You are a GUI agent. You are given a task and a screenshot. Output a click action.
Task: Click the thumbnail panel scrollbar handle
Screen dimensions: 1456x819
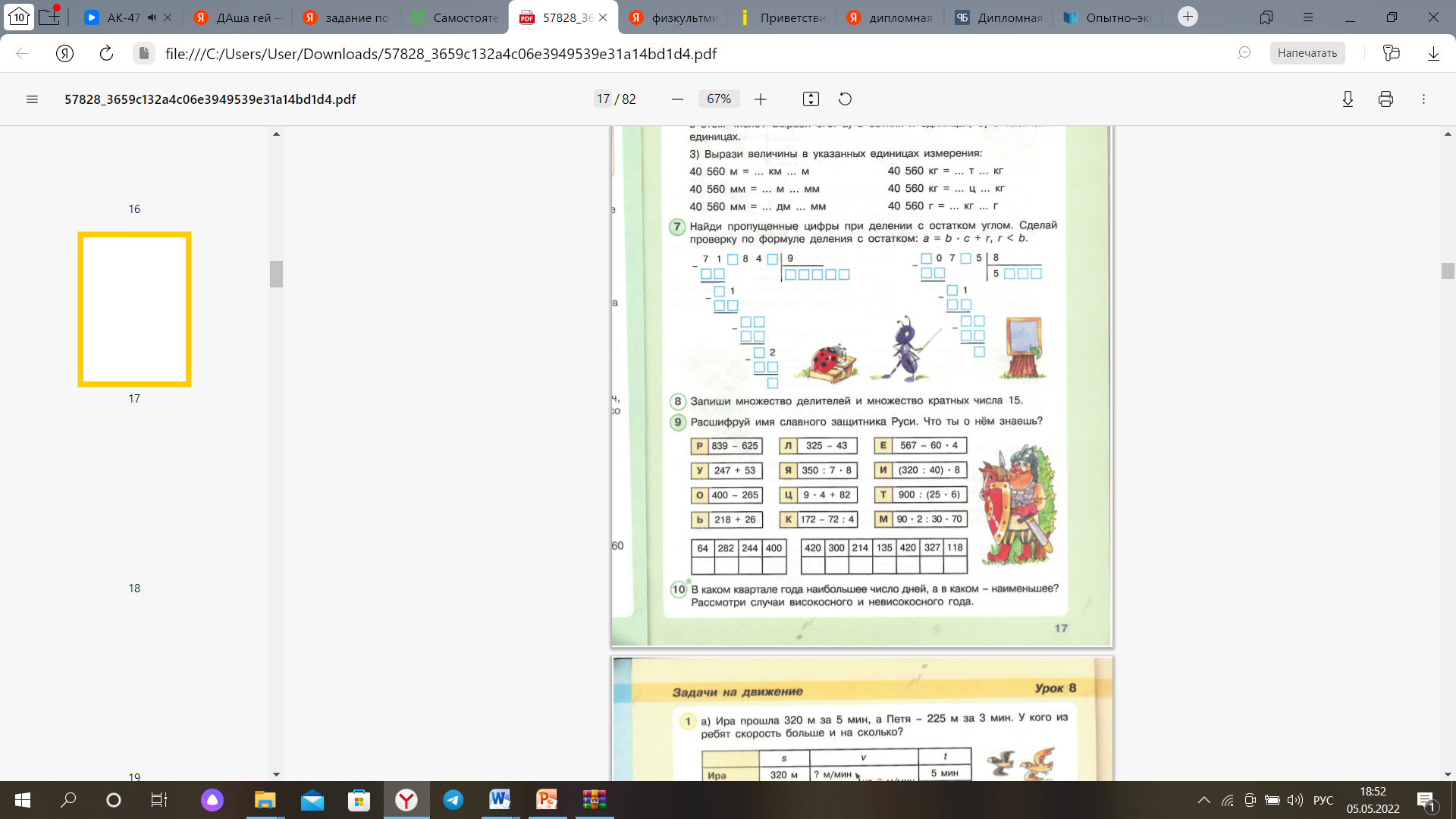276,274
